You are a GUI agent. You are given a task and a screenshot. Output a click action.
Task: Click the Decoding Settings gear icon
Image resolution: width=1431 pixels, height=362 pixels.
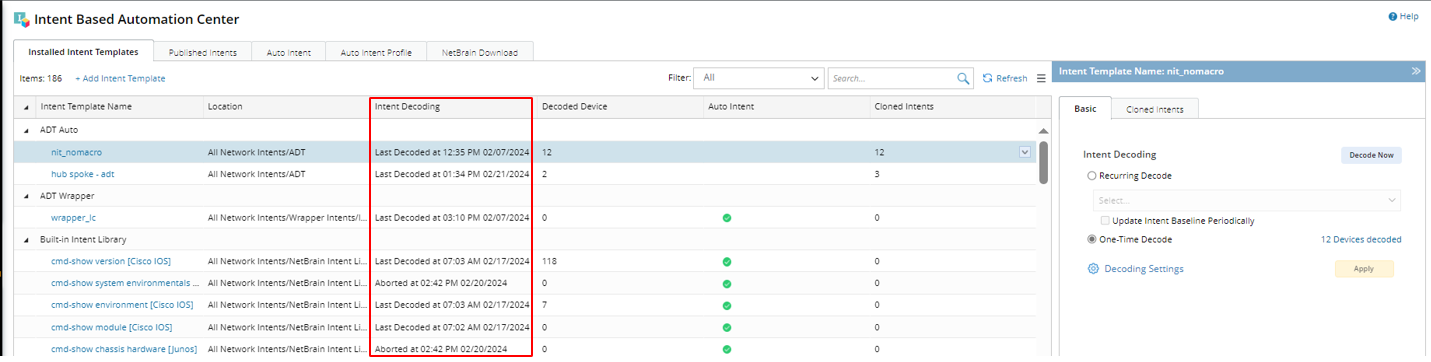(x=1093, y=269)
